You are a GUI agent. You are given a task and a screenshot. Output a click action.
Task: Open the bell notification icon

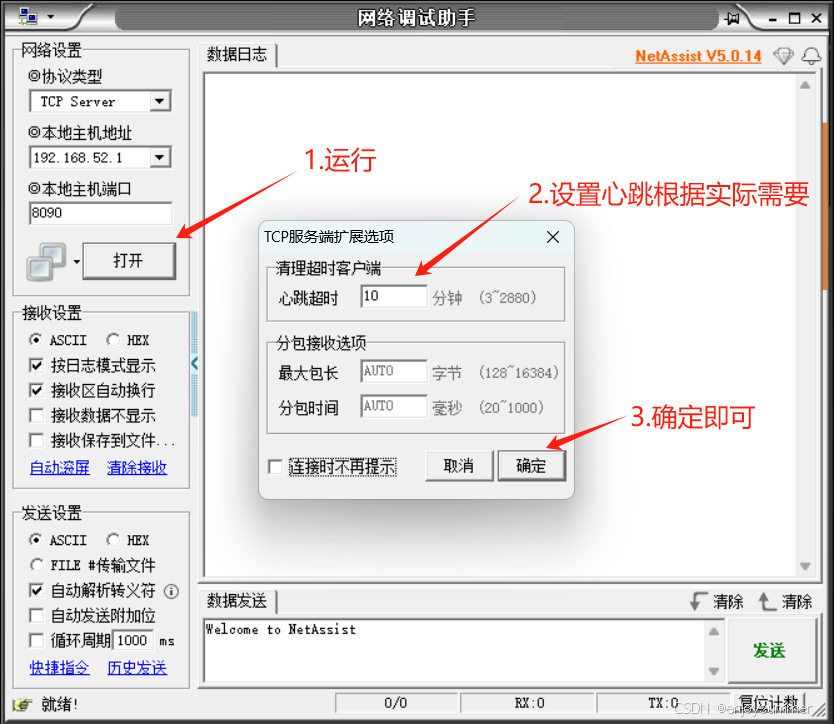(811, 55)
